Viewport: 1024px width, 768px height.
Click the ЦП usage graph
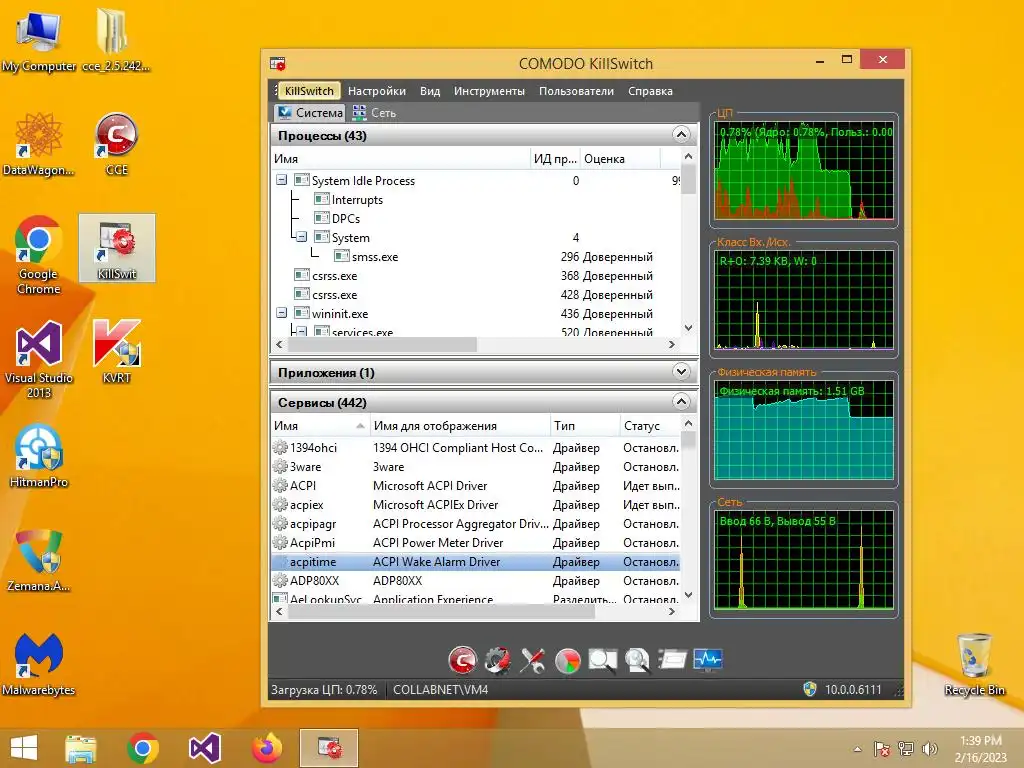(804, 170)
